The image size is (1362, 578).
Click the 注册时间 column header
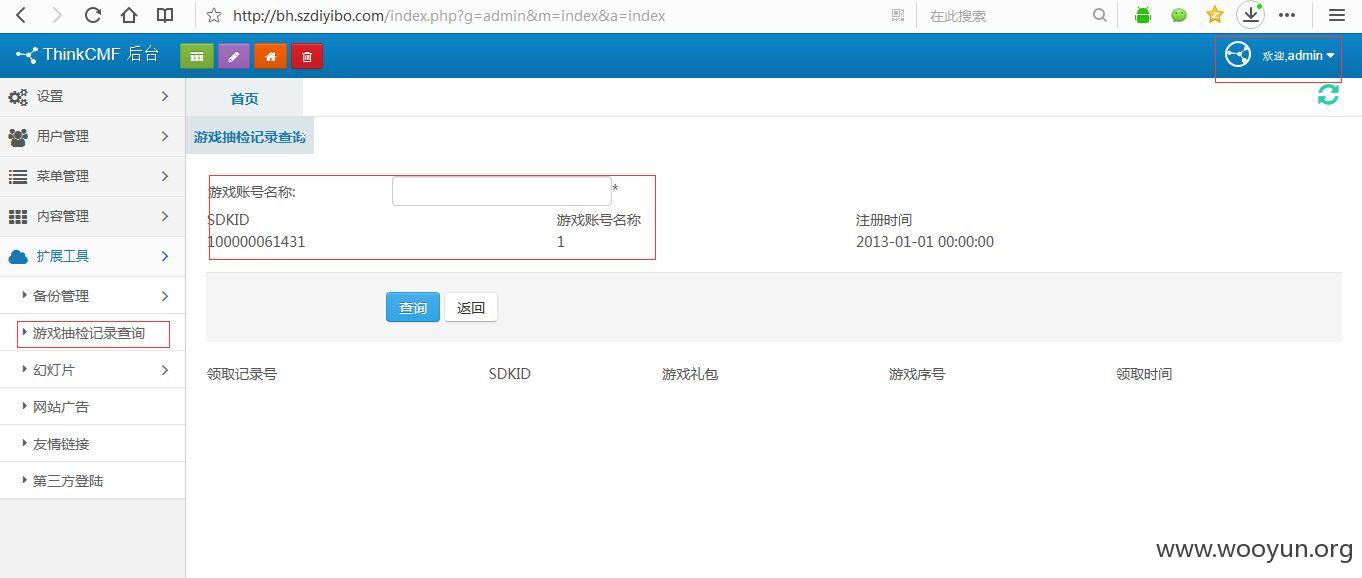coord(884,220)
